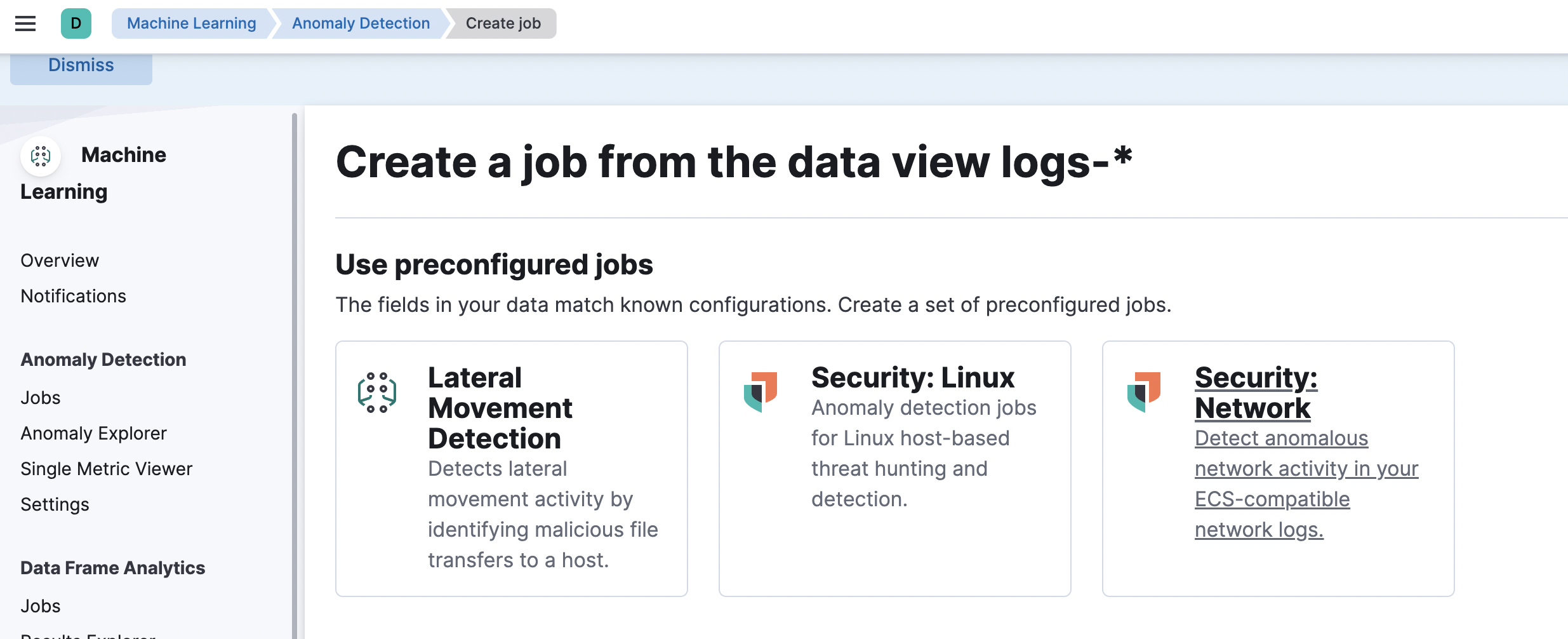Go to Machine Learning breadcrumb
This screenshot has width=1568, height=639.
pyautogui.click(x=191, y=24)
